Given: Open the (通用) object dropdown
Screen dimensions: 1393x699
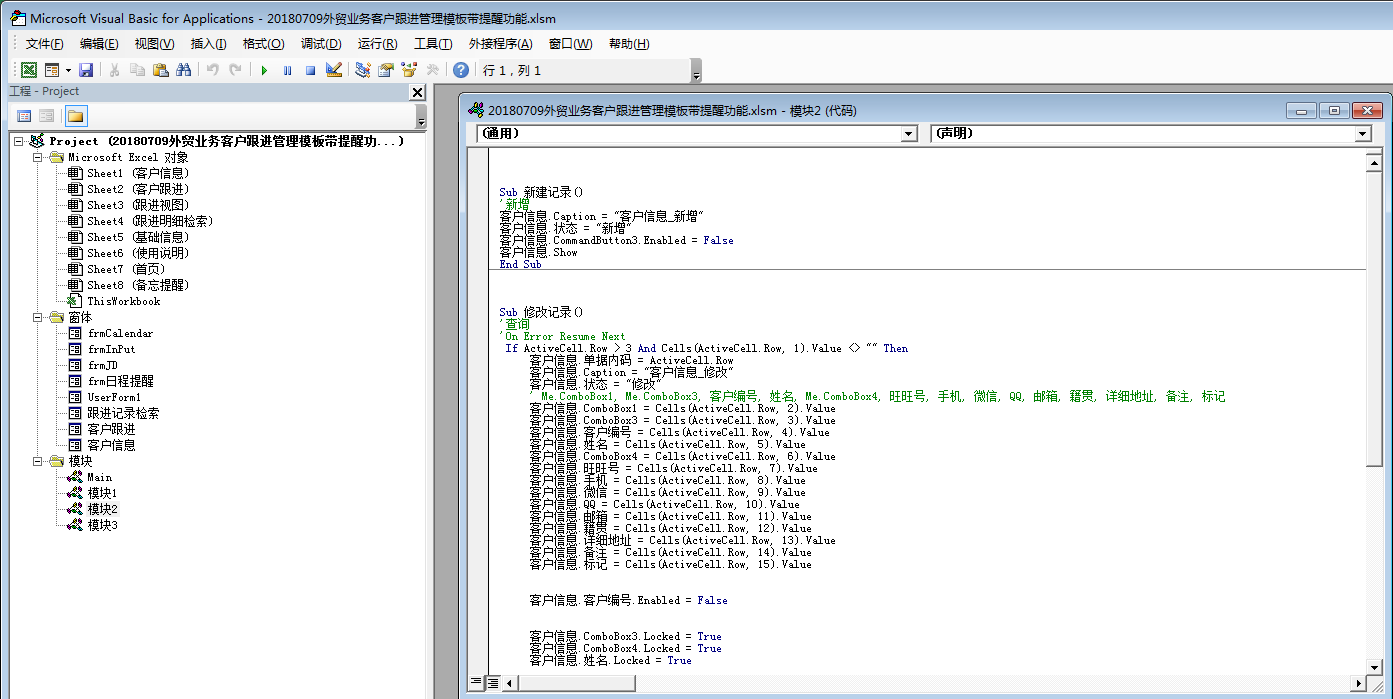Looking at the screenshot, I should [x=908, y=133].
